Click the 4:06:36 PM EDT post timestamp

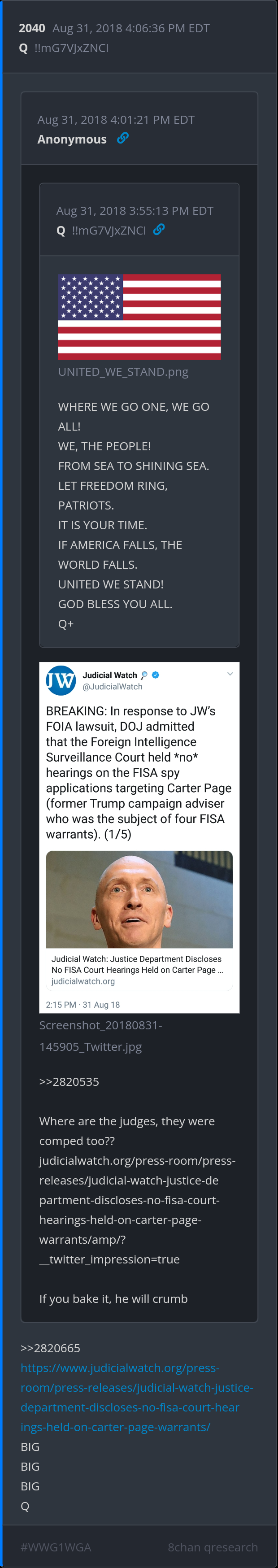point(131,28)
